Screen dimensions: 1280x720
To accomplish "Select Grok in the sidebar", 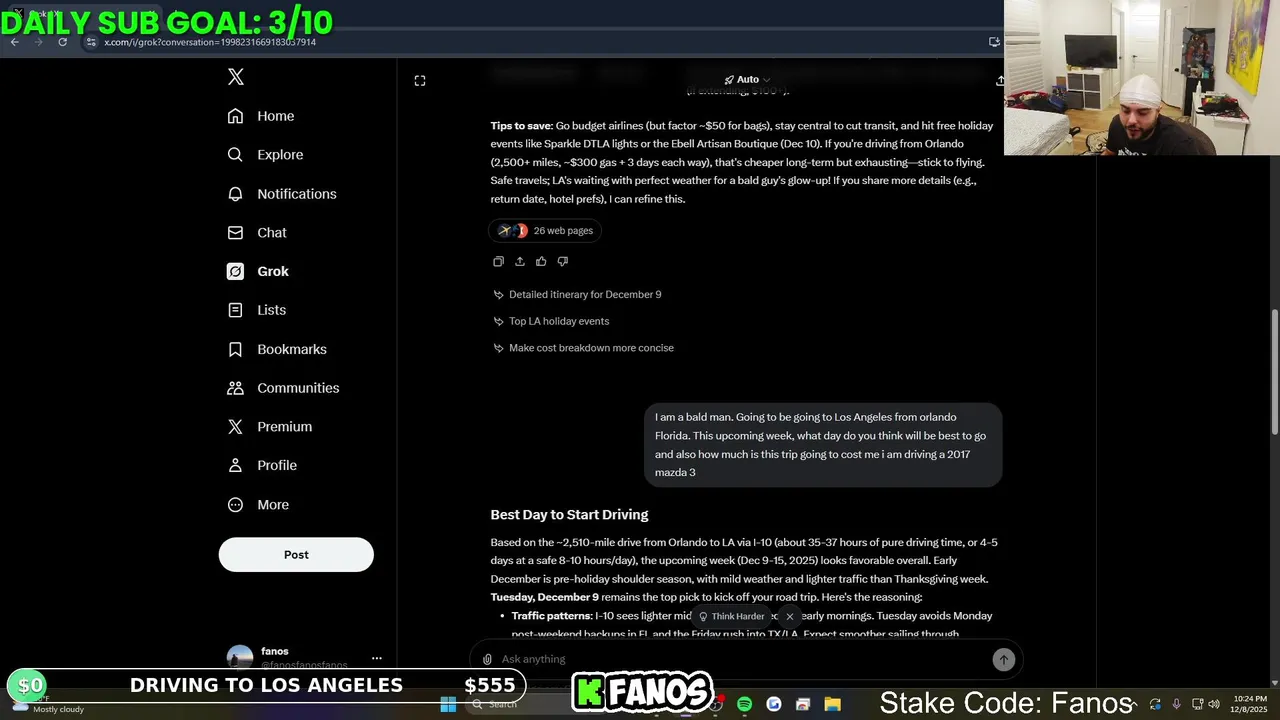I will (258, 271).
